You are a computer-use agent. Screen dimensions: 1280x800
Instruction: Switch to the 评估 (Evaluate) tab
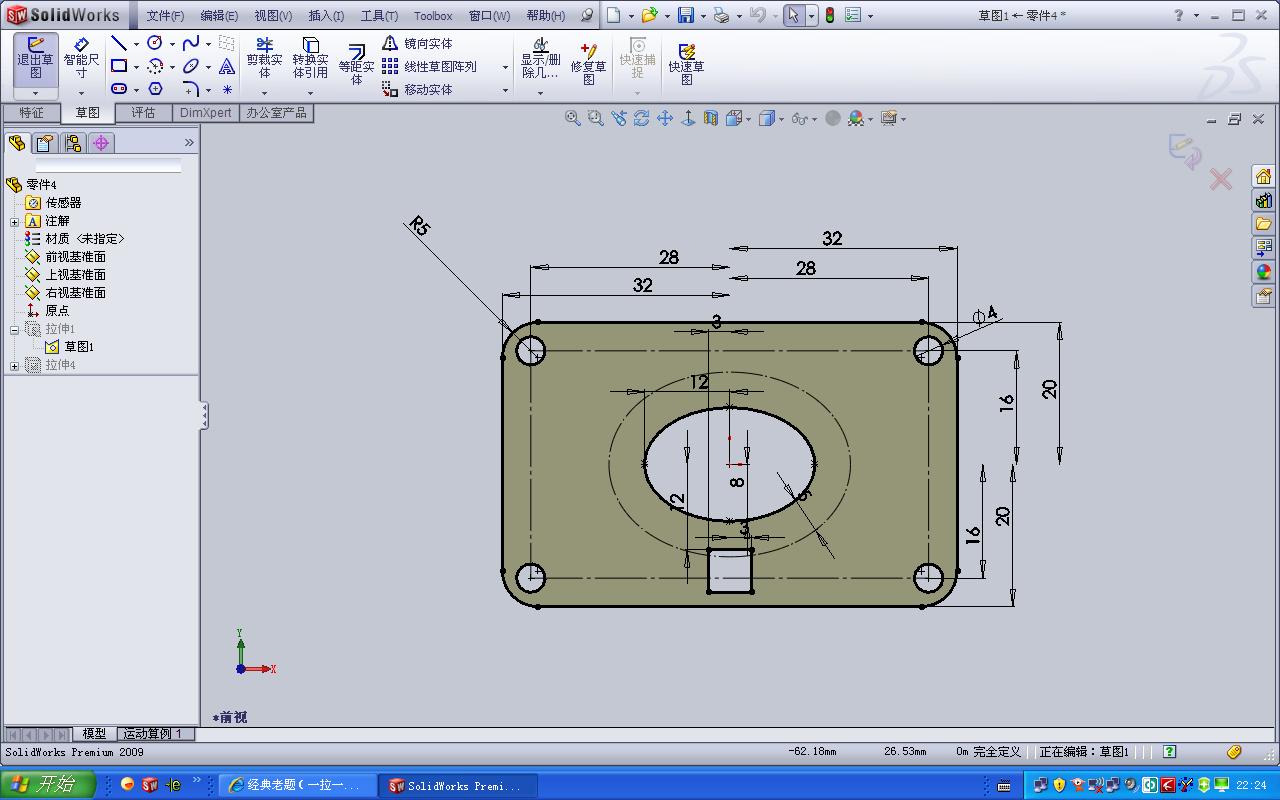click(143, 113)
